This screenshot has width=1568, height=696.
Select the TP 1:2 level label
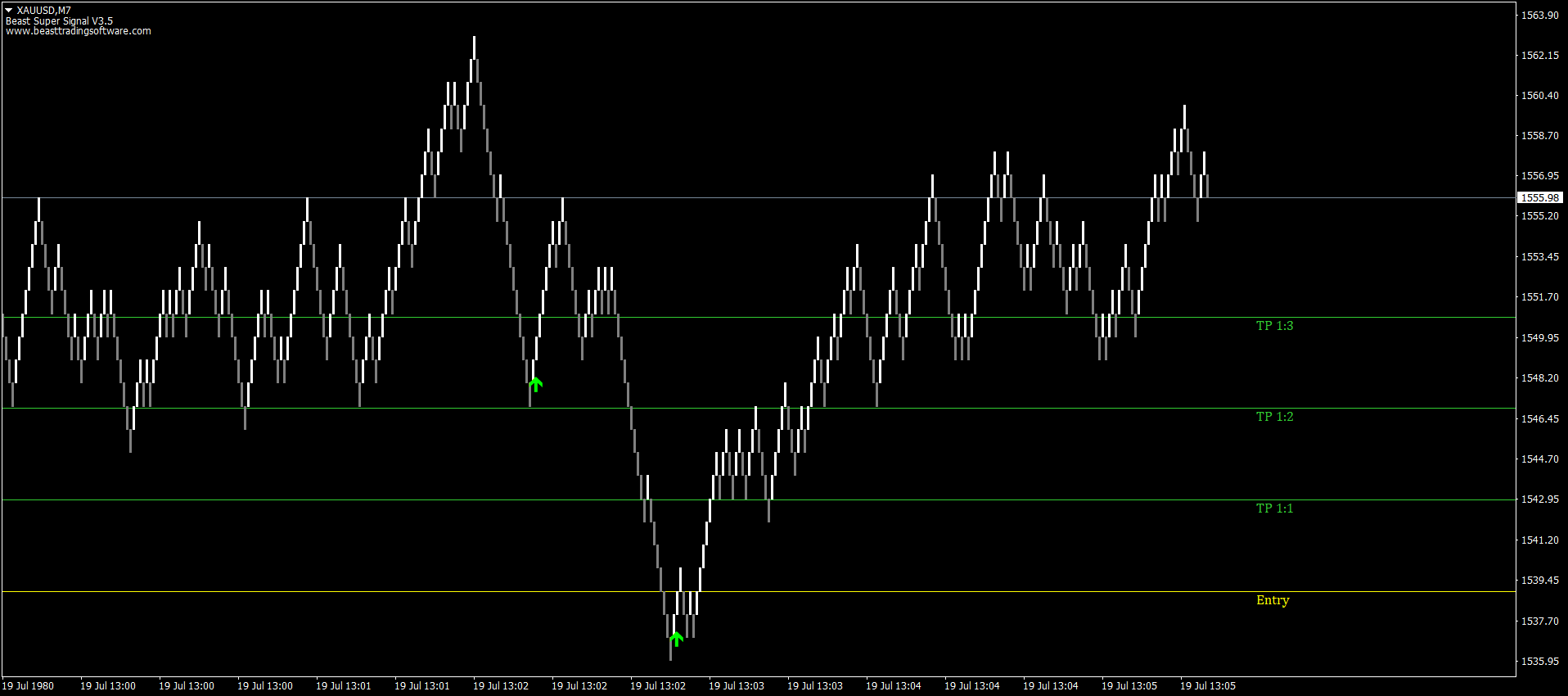pos(1275,417)
